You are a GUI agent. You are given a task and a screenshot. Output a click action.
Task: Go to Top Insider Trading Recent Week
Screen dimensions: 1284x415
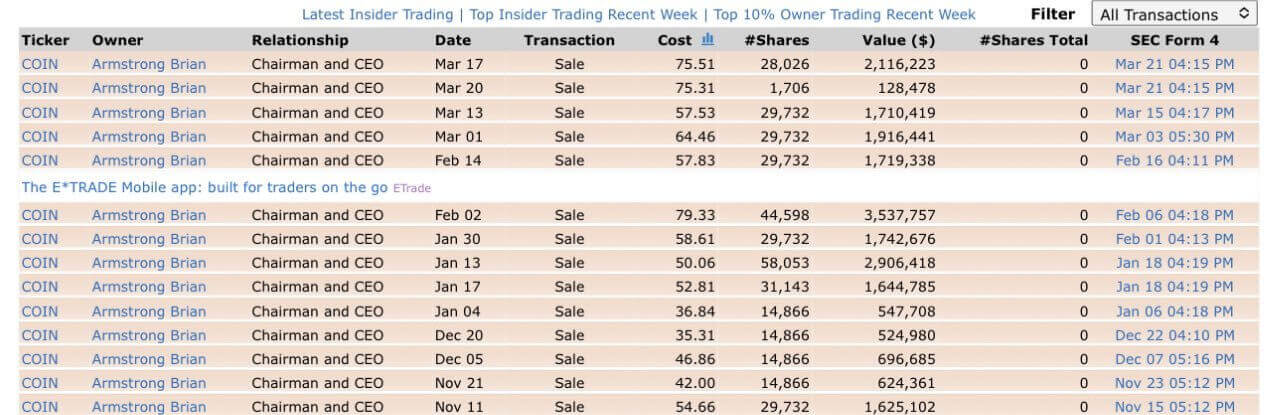tap(584, 14)
